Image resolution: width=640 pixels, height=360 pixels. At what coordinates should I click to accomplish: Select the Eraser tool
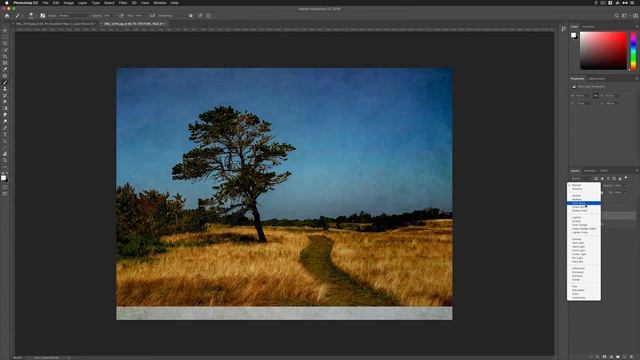click(x=5, y=102)
